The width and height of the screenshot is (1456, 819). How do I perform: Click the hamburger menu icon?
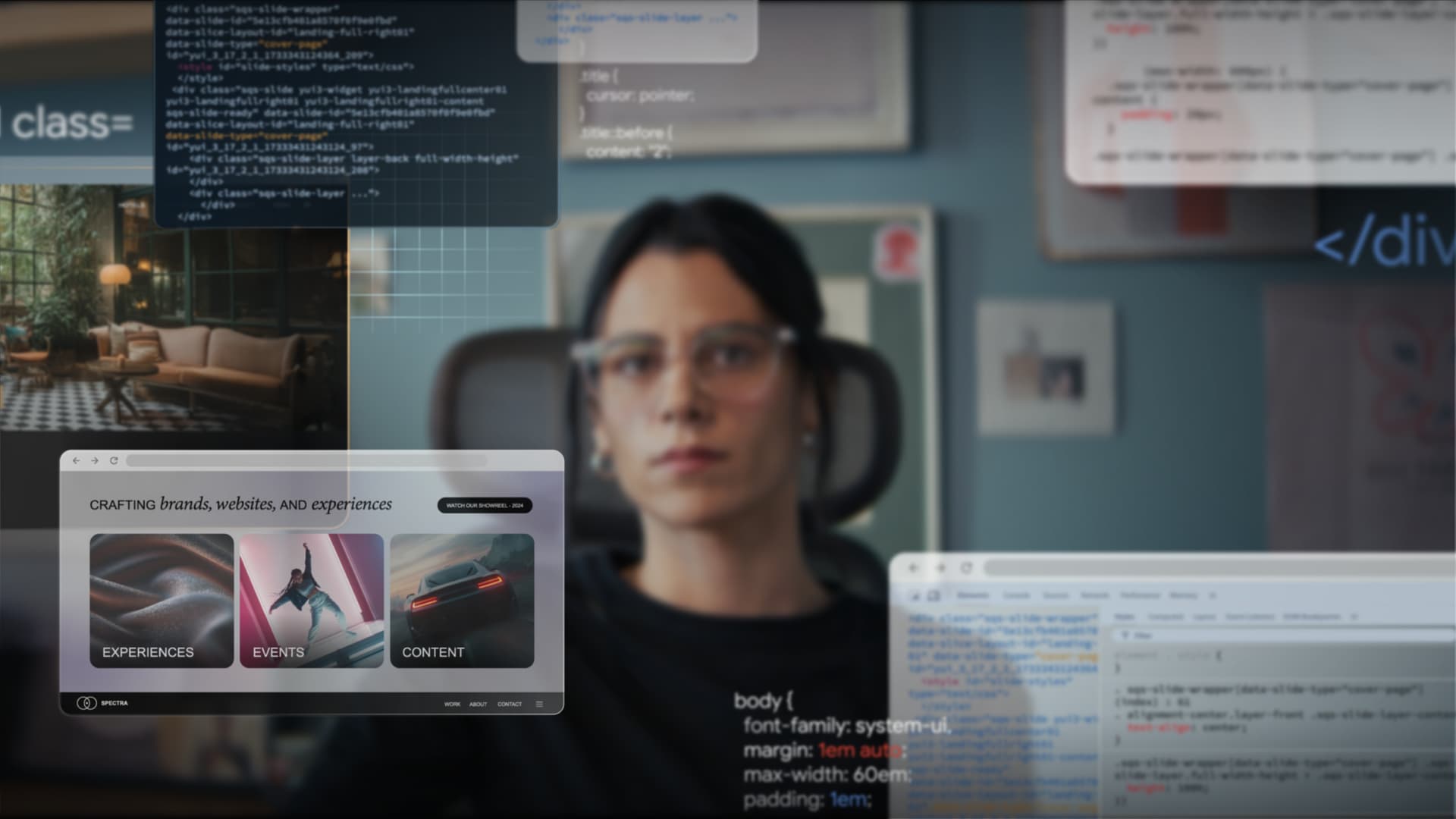pyautogui.click(x=540, y=704)
